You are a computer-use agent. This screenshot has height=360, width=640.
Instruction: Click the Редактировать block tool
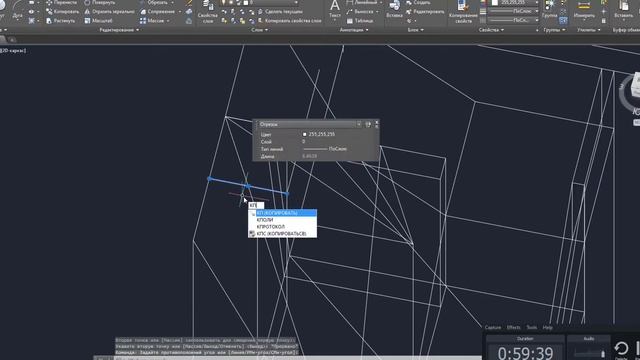425,11
